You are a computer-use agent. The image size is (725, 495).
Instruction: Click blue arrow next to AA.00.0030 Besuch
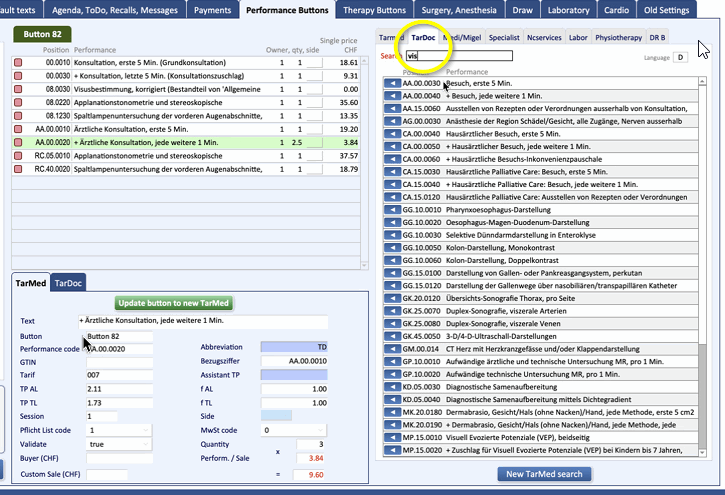392,84
